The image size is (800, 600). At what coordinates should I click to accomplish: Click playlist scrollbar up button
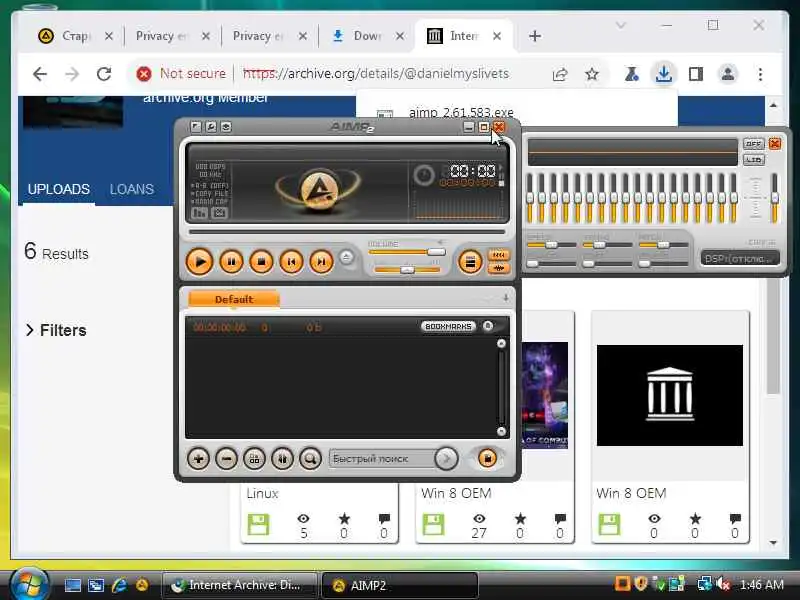501,343
